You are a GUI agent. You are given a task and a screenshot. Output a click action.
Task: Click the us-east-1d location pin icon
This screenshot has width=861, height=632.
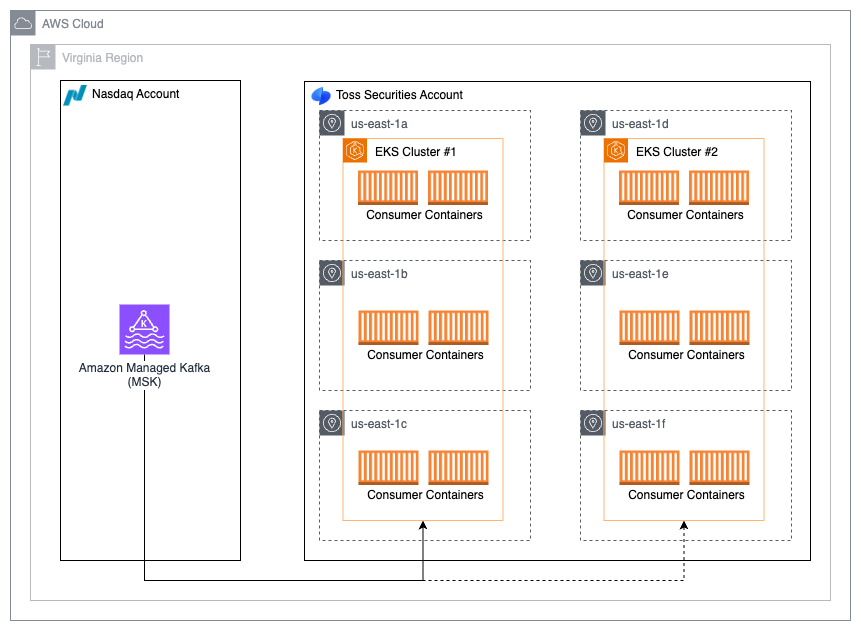pyautogui.click(x=592, y=123)
